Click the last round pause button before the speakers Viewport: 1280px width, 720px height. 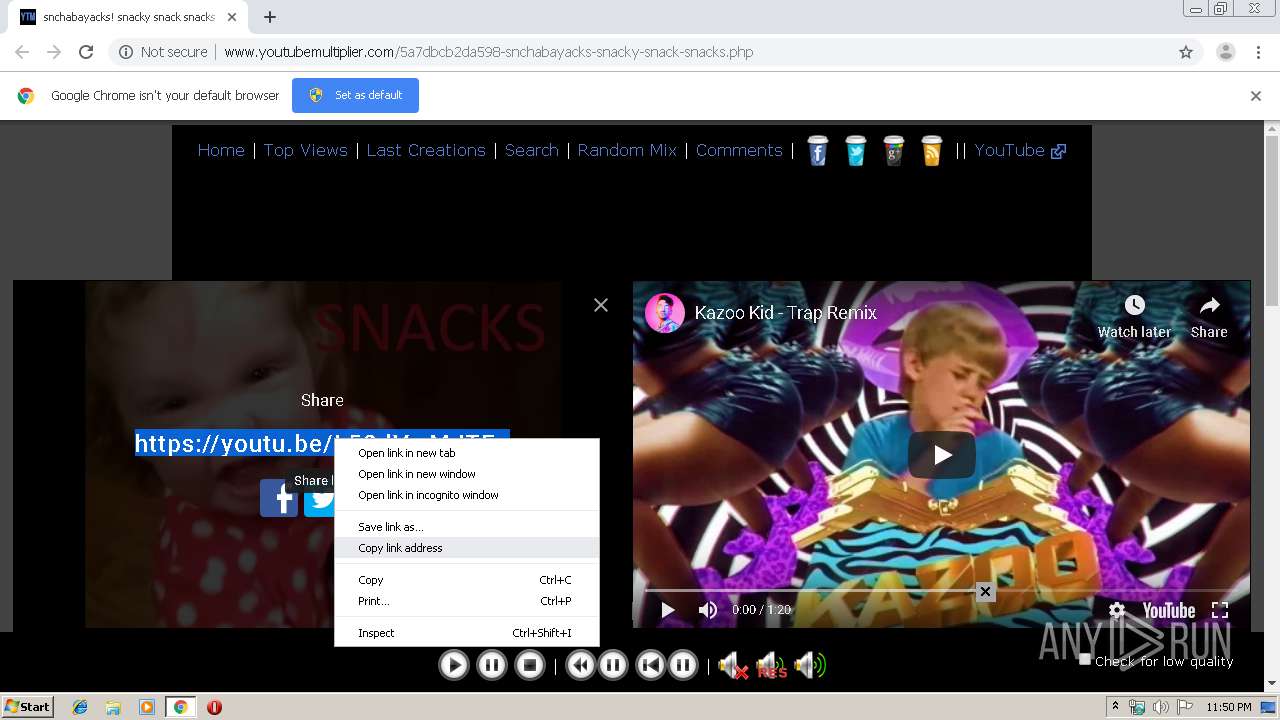coord(683,665)
